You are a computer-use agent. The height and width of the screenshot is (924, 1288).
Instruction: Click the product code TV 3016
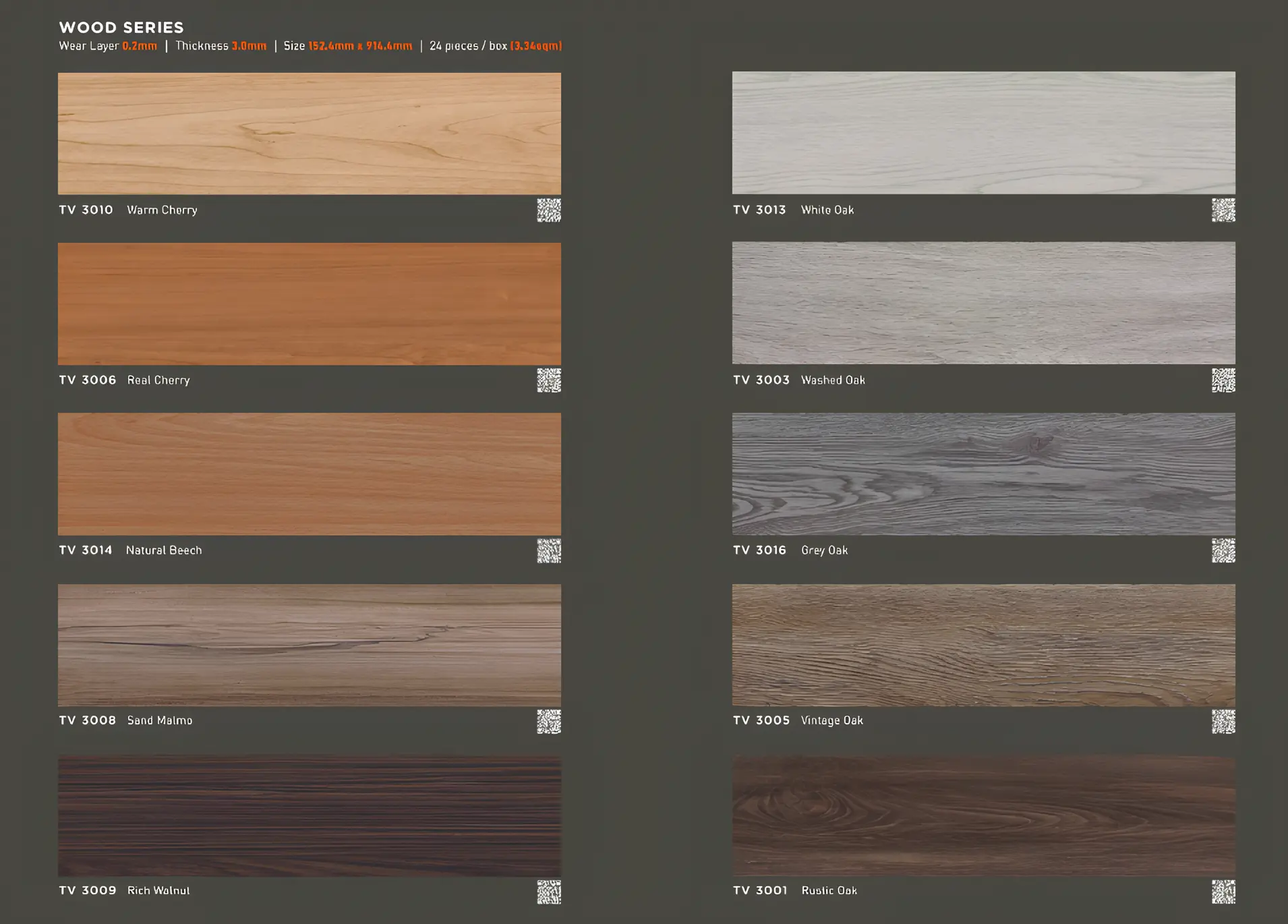pyautogui.click(x=759, y=550)
